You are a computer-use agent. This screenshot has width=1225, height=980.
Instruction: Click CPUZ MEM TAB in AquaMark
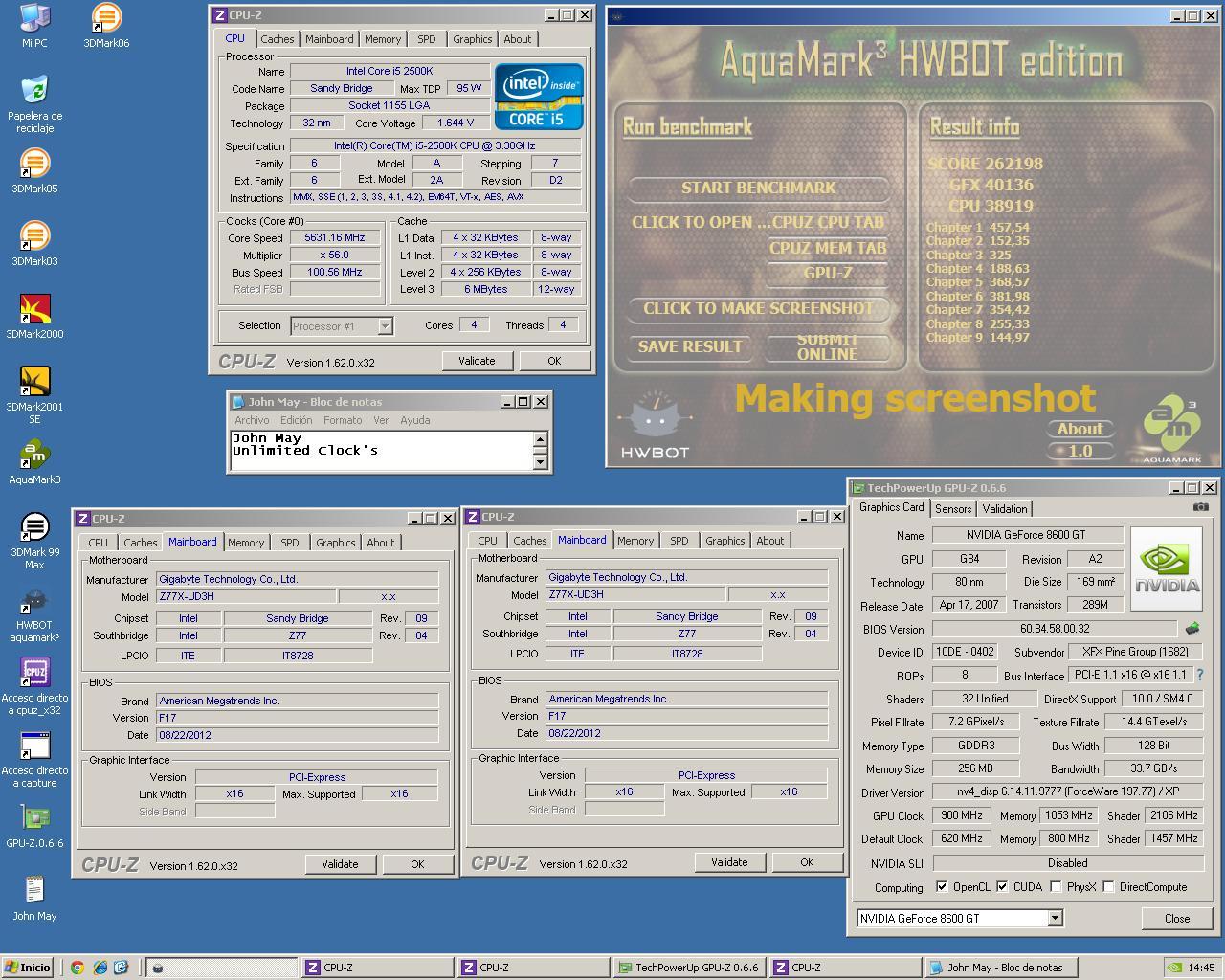point(828,248)
